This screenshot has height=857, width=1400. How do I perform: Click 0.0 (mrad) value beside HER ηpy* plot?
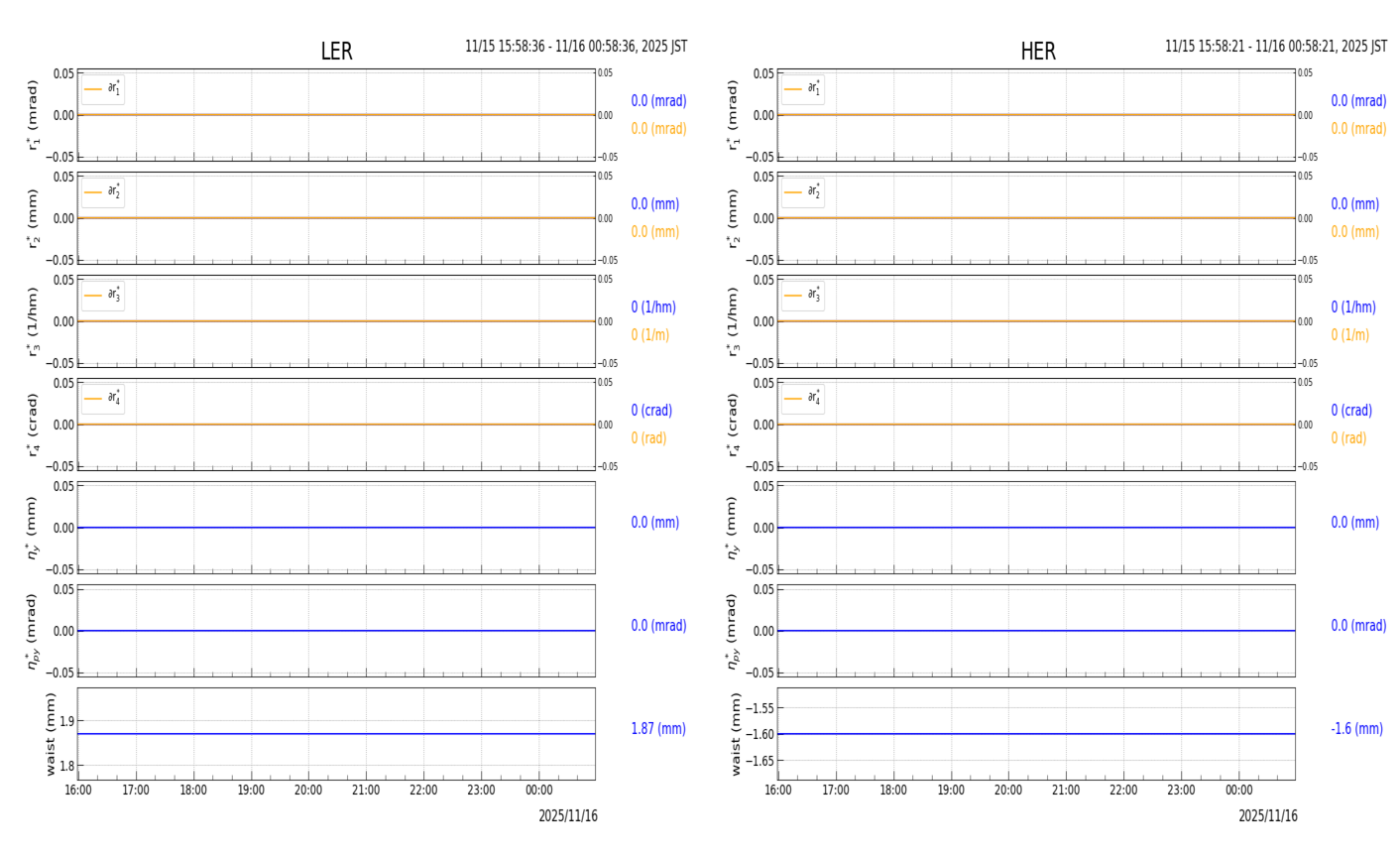point(1358,626)
